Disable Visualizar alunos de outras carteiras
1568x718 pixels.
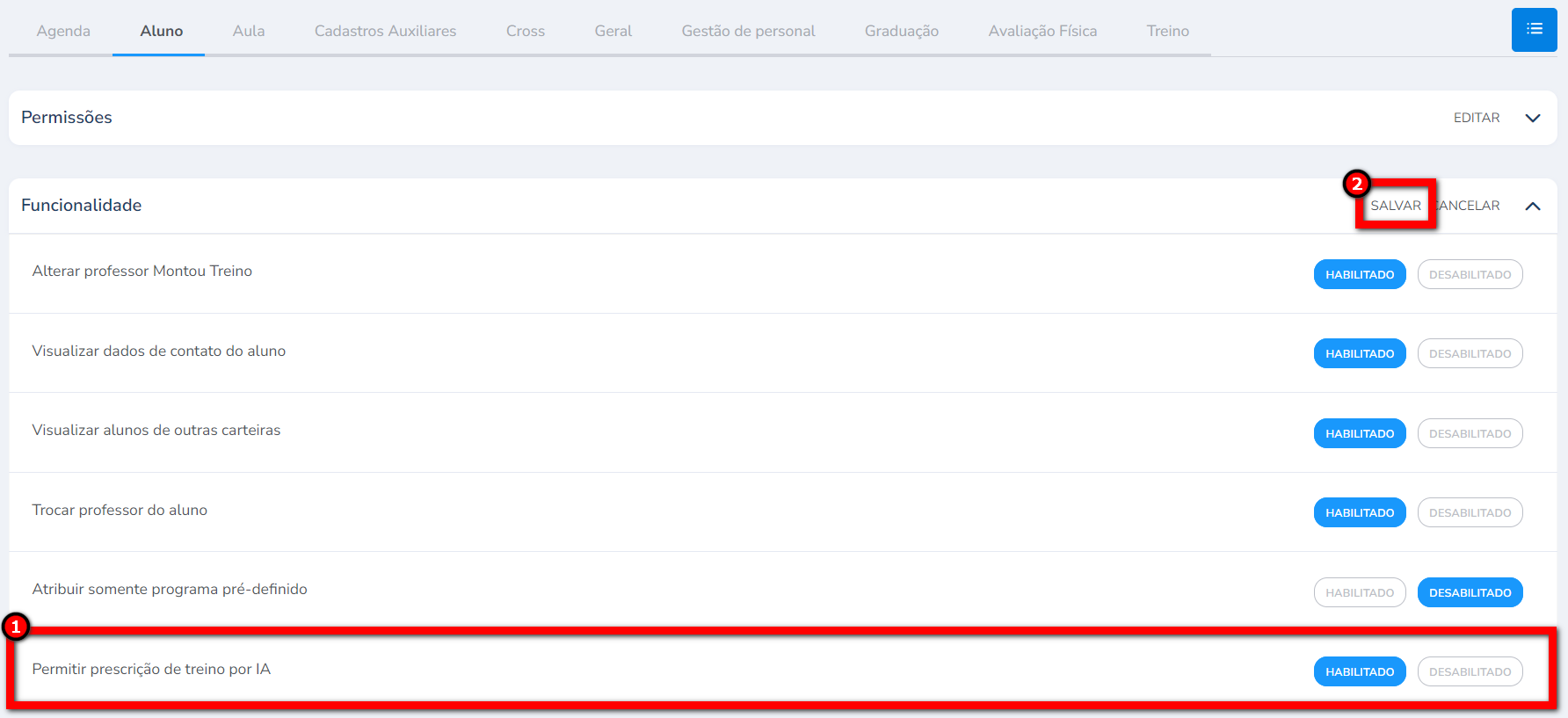[x=1470, y=433]
